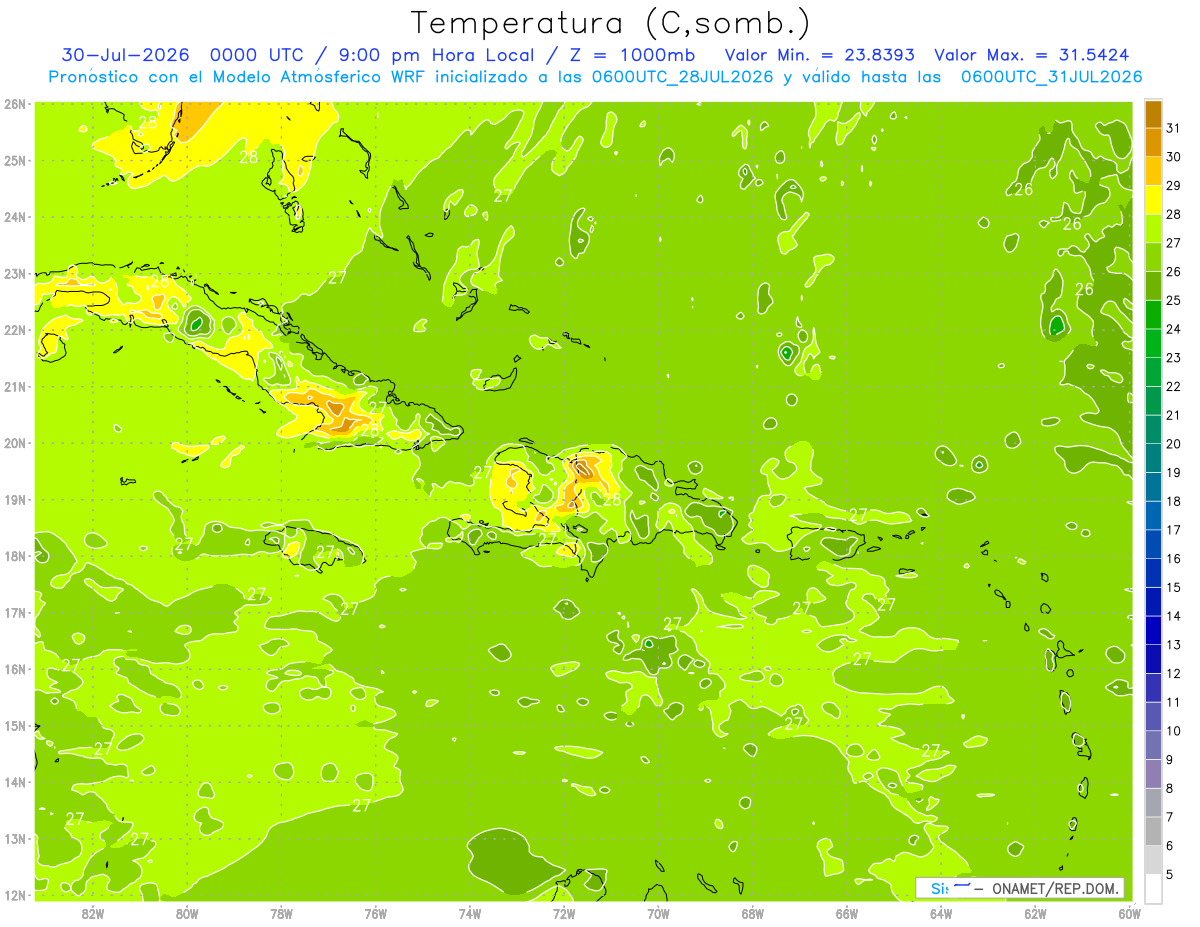Click the "62W" longitude axis label

[x=1035, y=913]
